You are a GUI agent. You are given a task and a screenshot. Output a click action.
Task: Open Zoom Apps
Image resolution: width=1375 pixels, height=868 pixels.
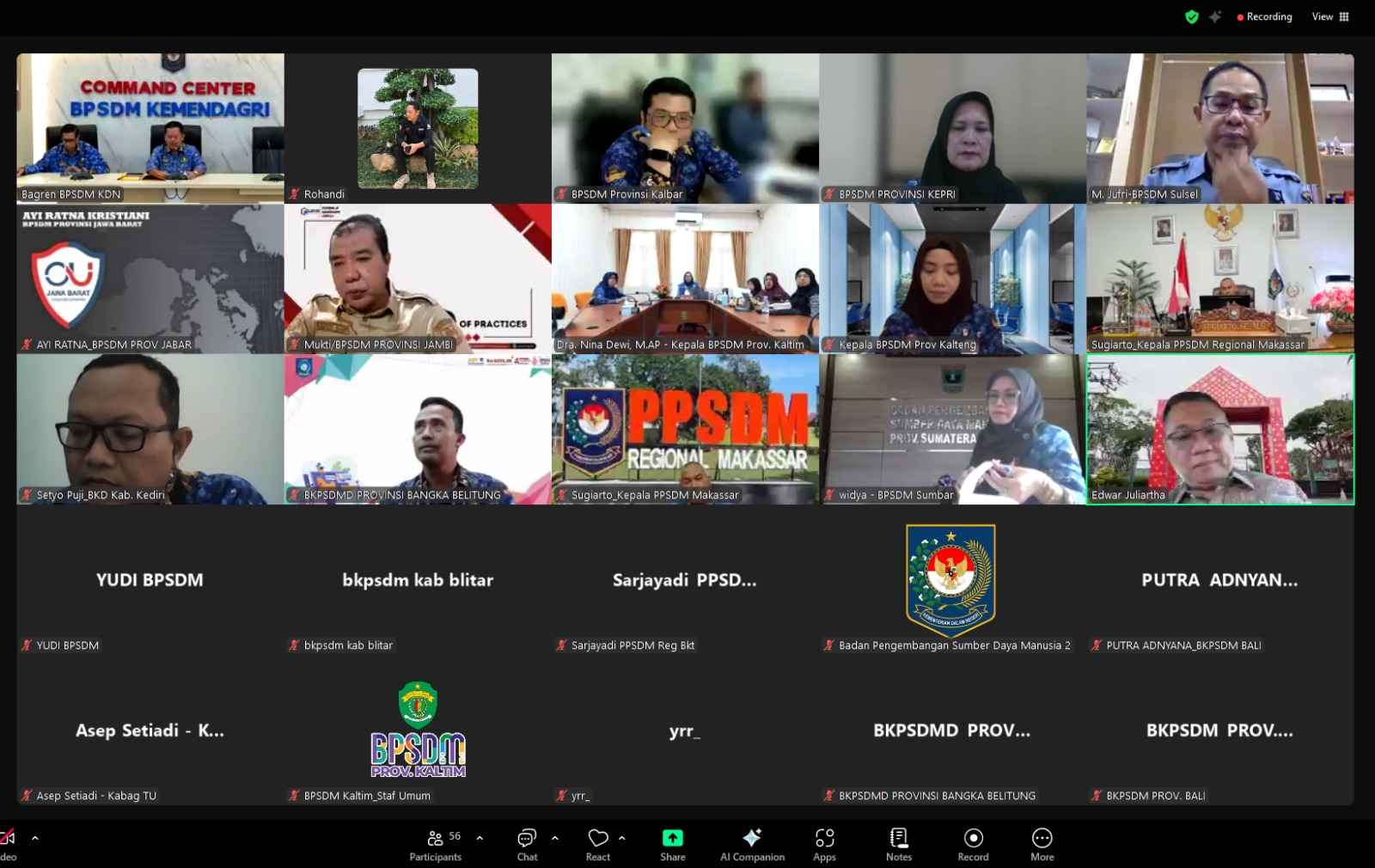coord(824,845)
